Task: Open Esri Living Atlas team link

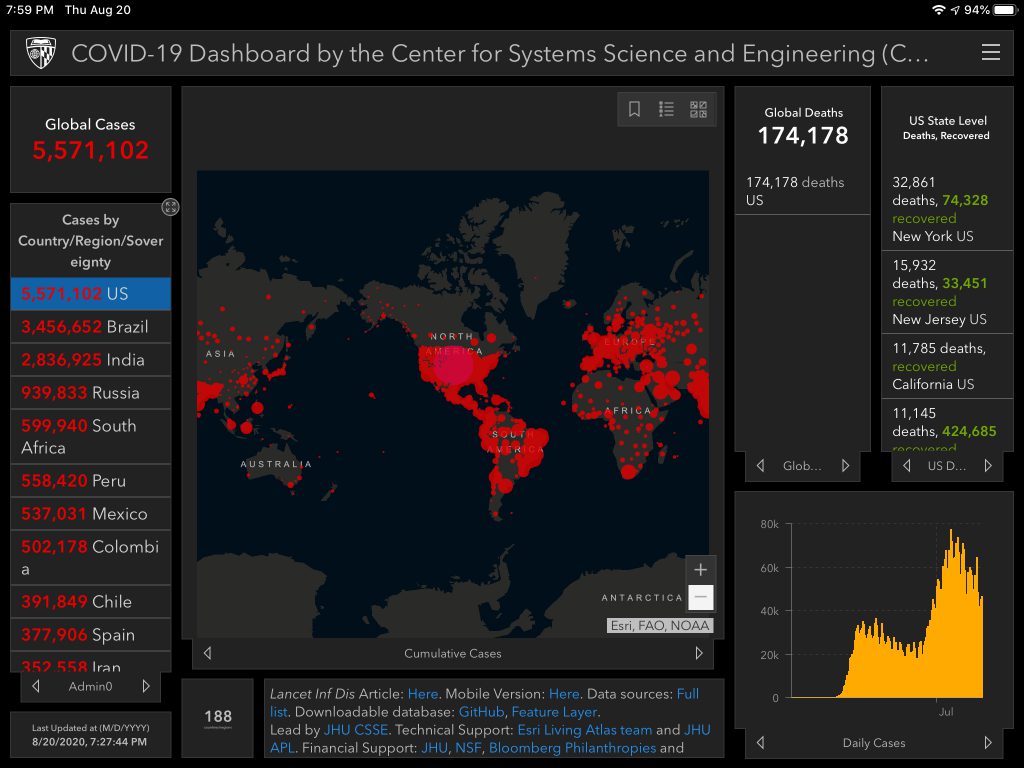Action: coord(584,729)
